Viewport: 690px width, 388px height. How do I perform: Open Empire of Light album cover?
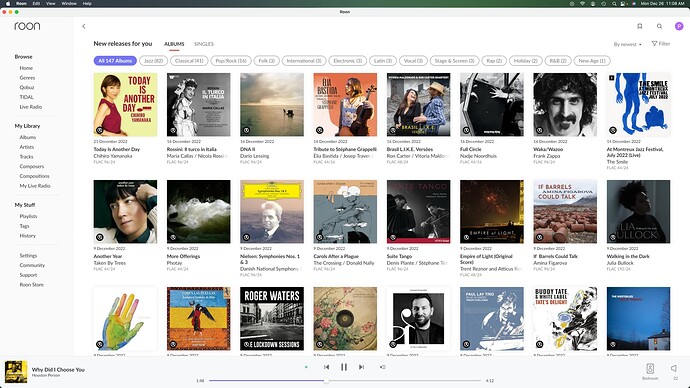[492, 211]
